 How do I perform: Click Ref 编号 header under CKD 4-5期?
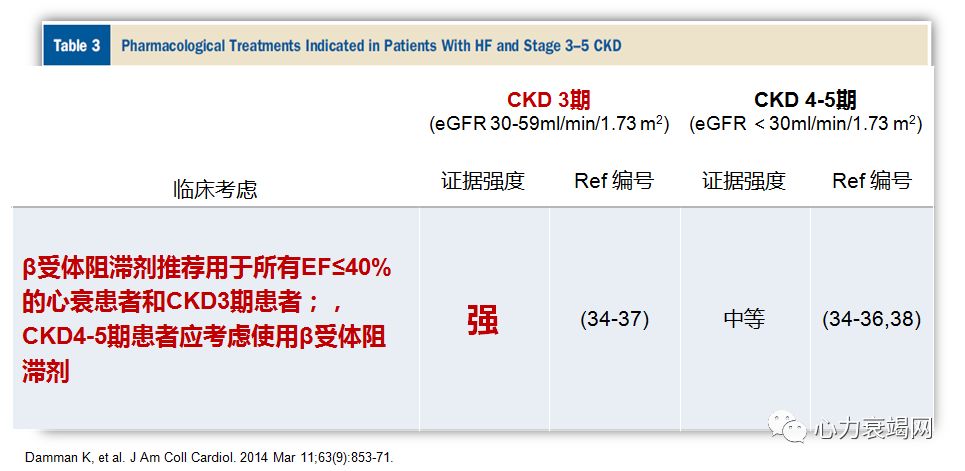coord(872,181)
